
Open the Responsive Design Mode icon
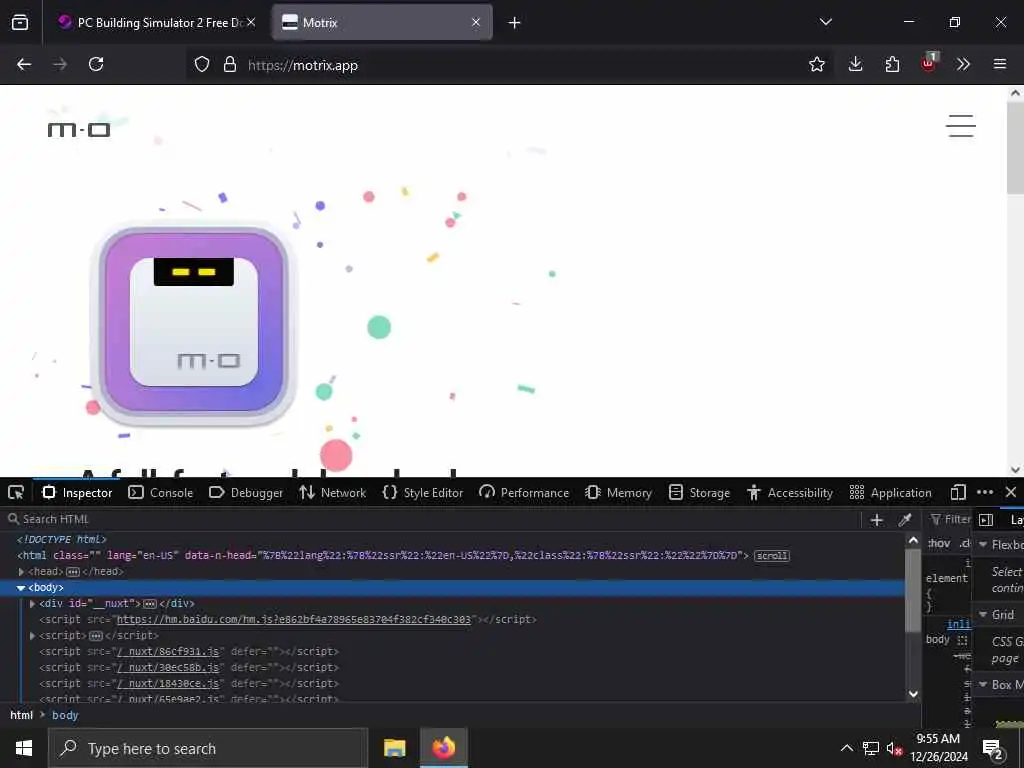[x=958, y=492]
